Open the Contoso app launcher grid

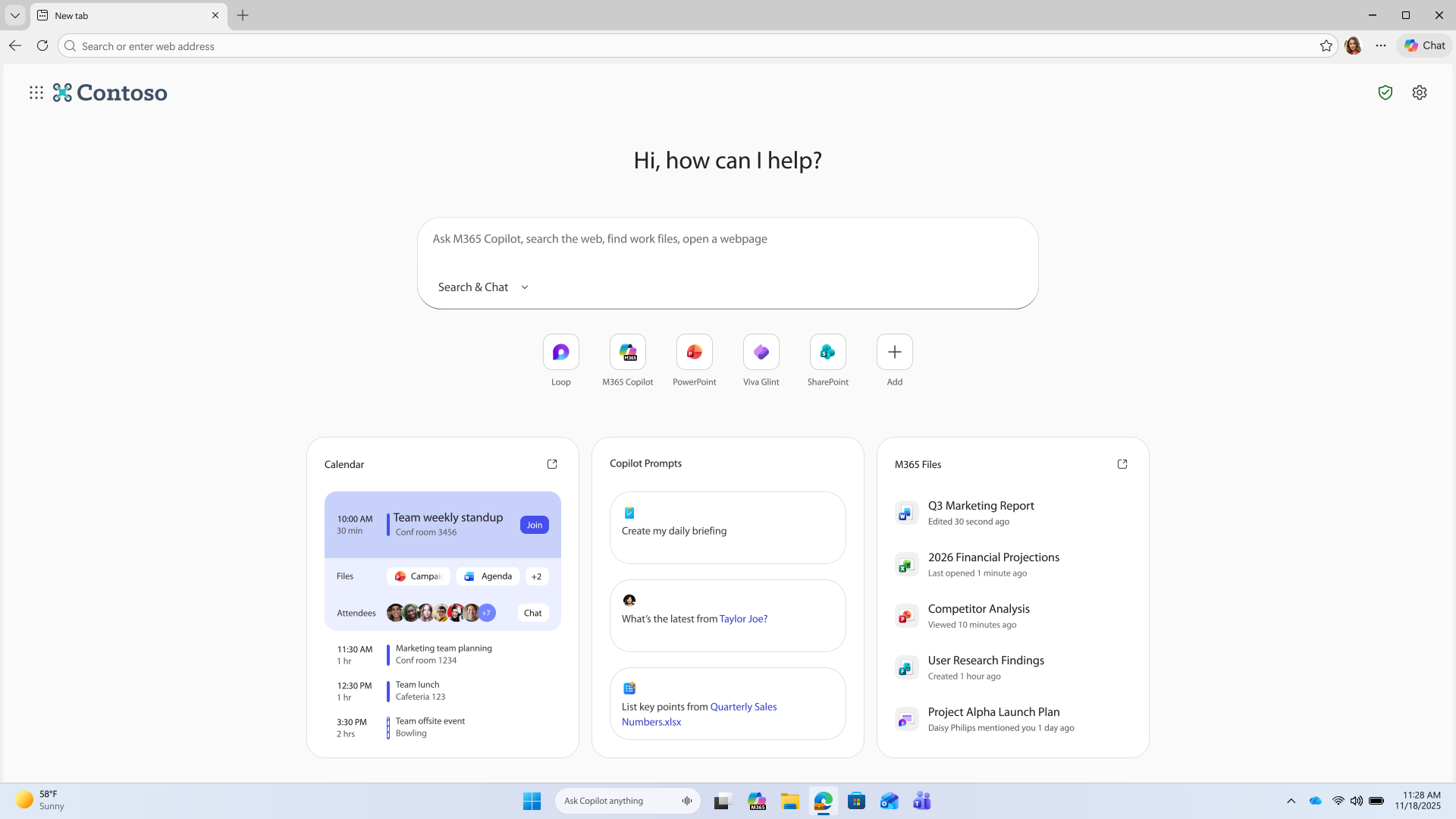(36, 92)
